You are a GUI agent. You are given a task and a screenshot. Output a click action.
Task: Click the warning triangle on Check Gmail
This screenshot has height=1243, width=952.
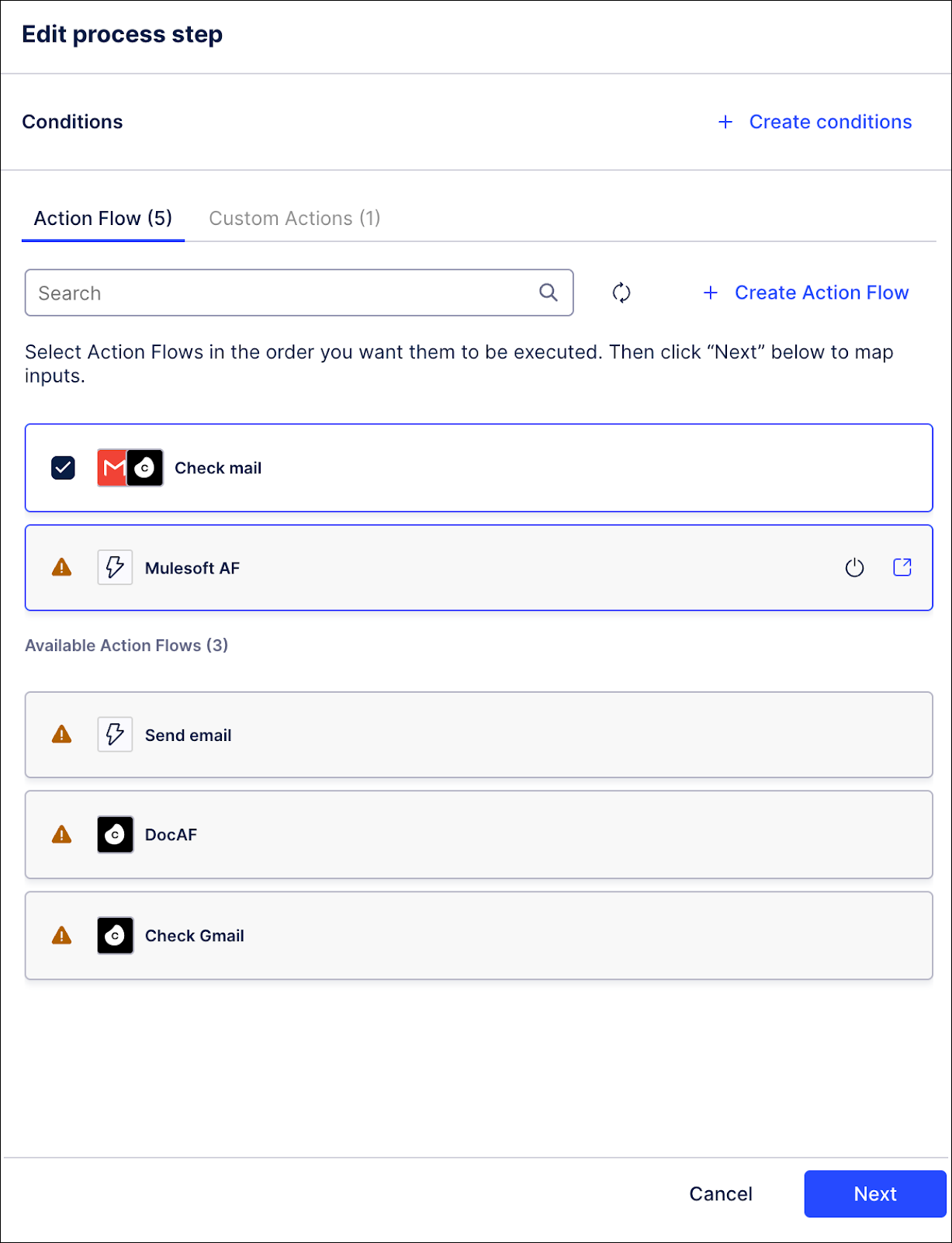pos(61,935)
